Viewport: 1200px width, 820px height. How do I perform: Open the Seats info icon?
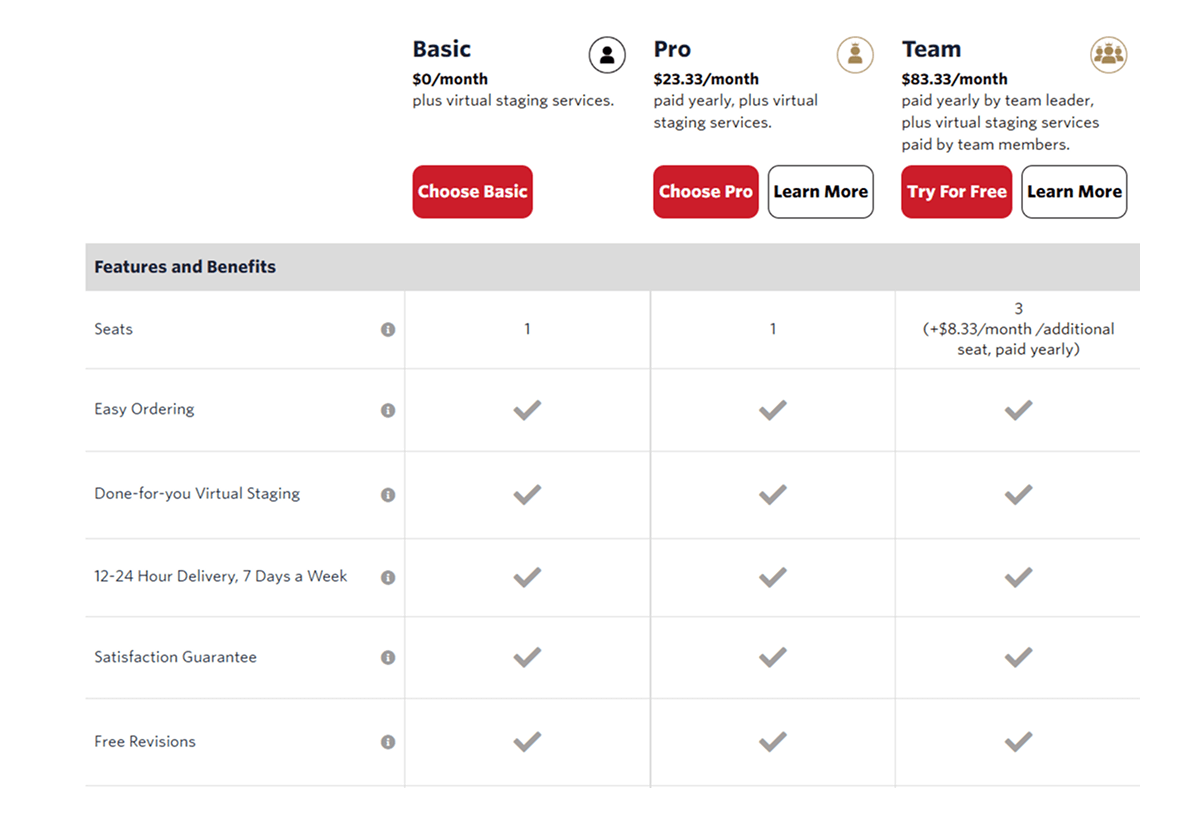[388, 330]
